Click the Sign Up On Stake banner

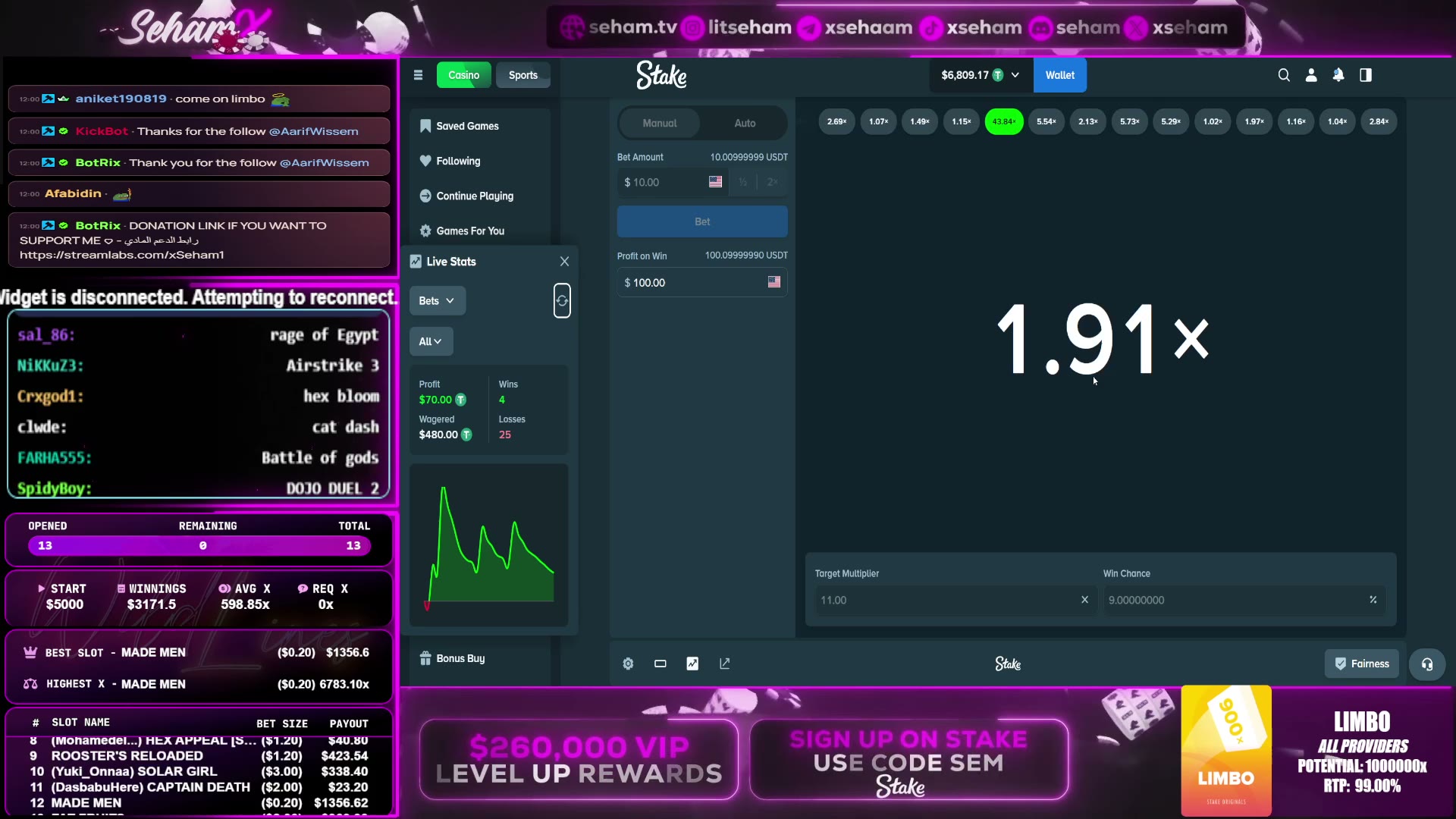tap(908, 759)
